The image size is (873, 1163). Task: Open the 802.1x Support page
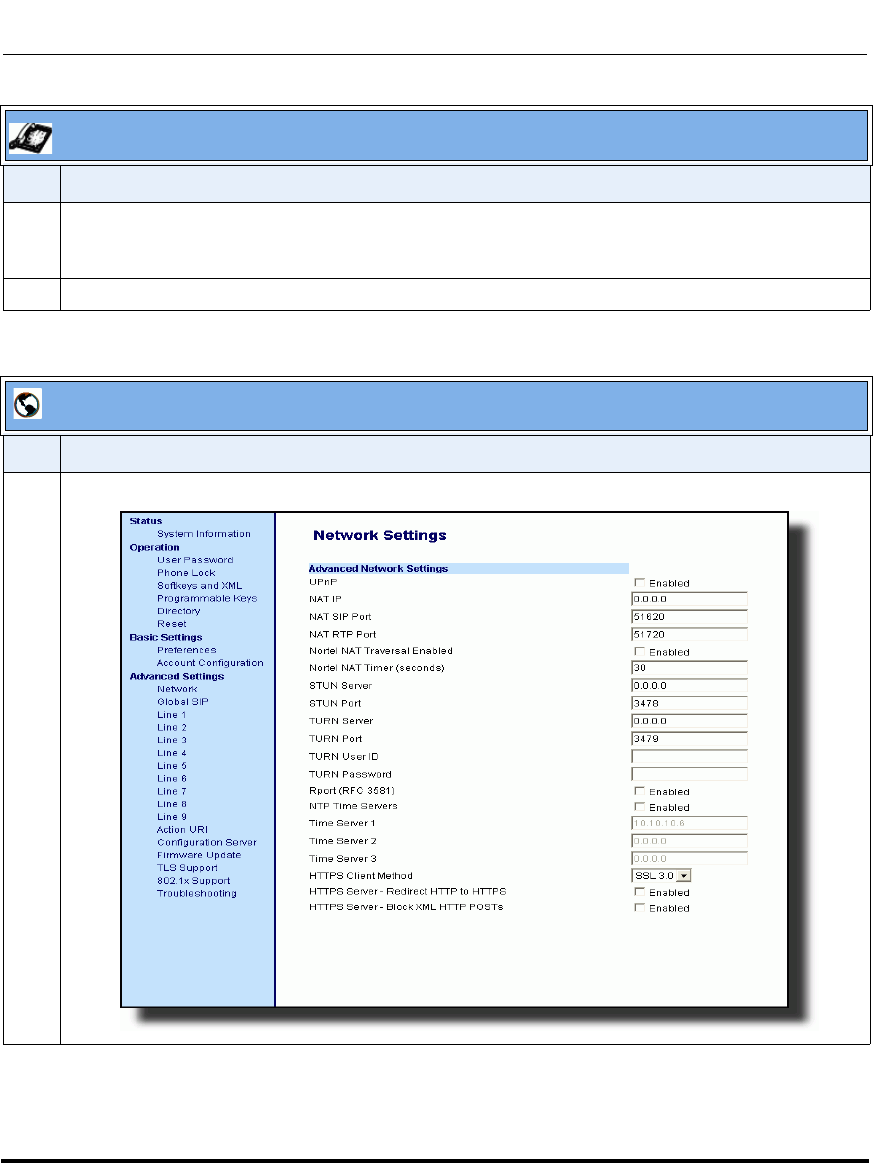194,881
